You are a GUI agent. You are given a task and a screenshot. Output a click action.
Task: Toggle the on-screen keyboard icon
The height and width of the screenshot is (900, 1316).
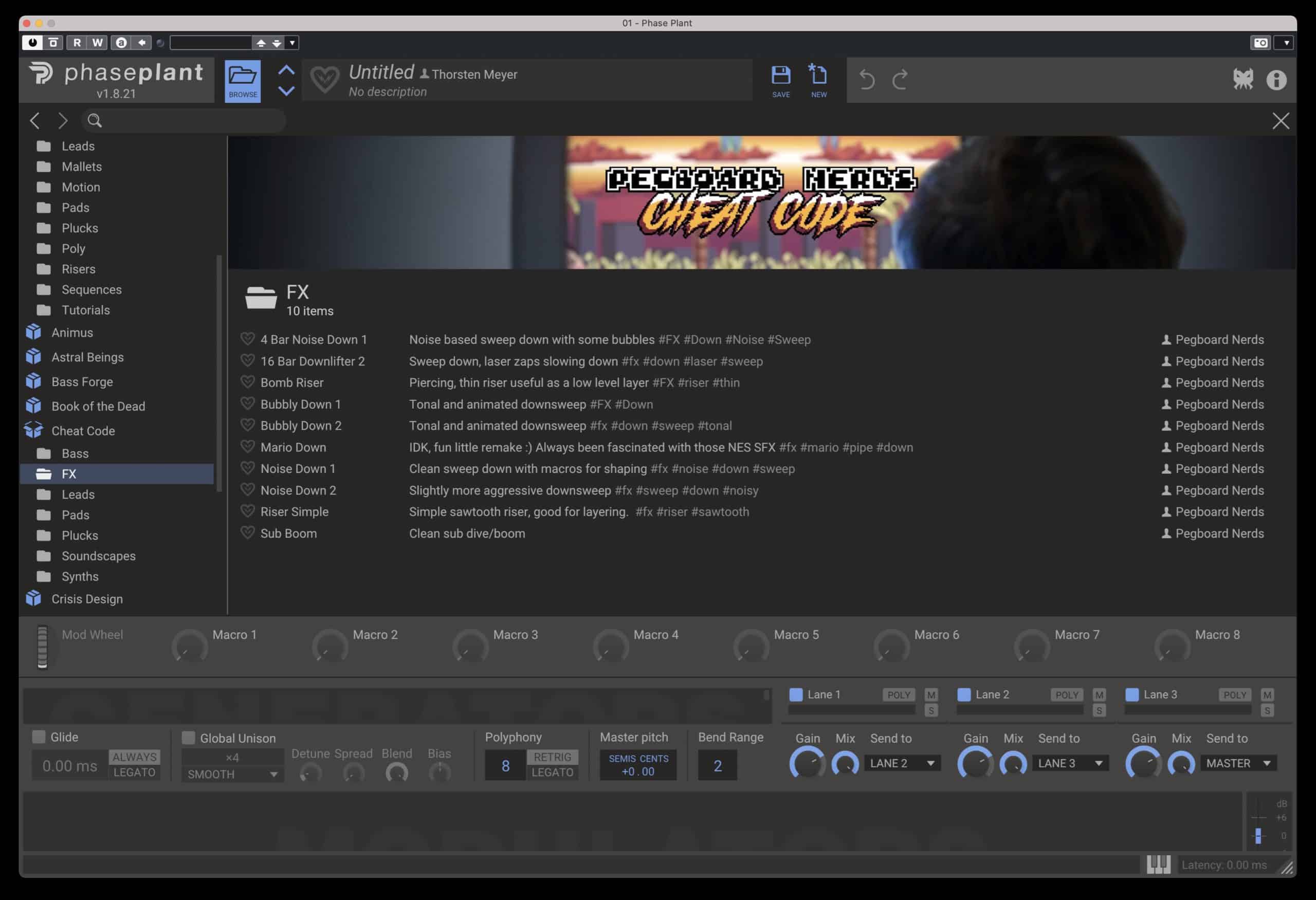(x=1158, y=865)
